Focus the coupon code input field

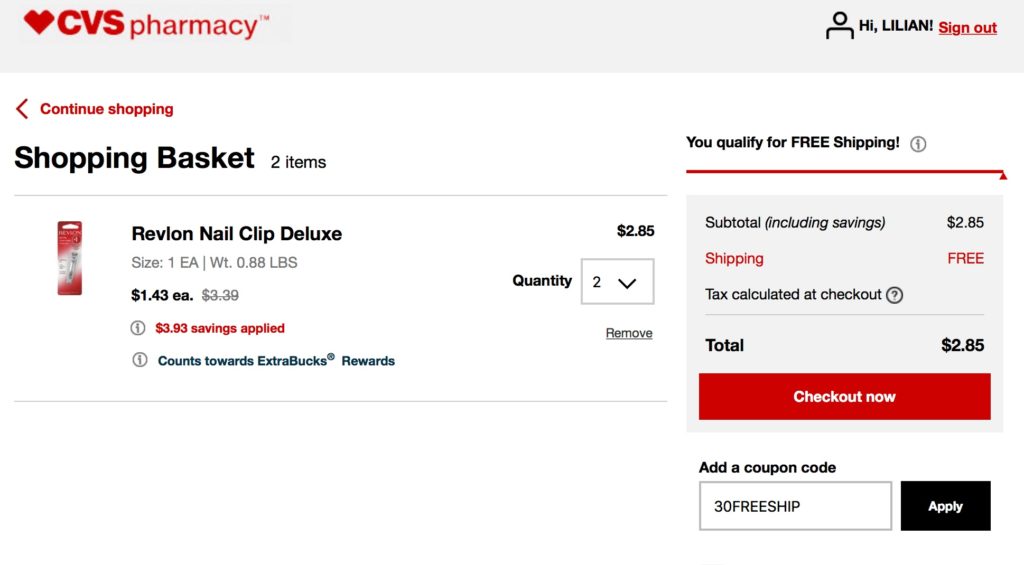pos(795,506)
